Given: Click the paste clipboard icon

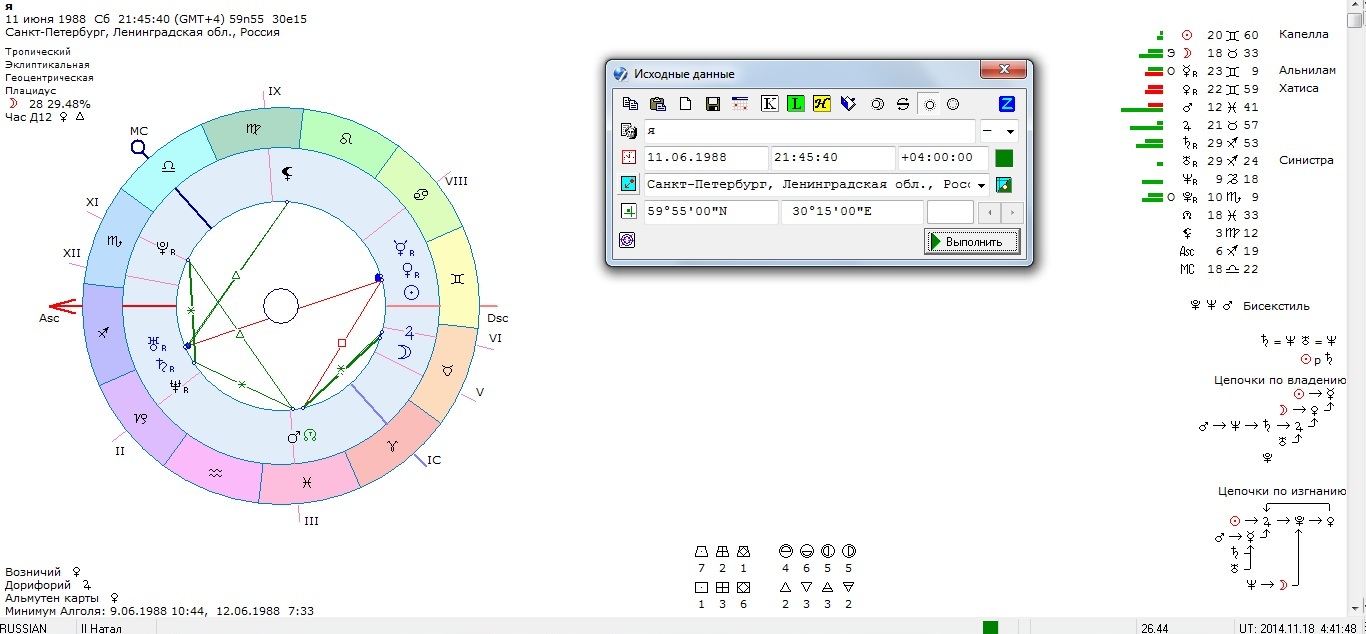Looking at the screenshot, I should (x=657, y=104).
